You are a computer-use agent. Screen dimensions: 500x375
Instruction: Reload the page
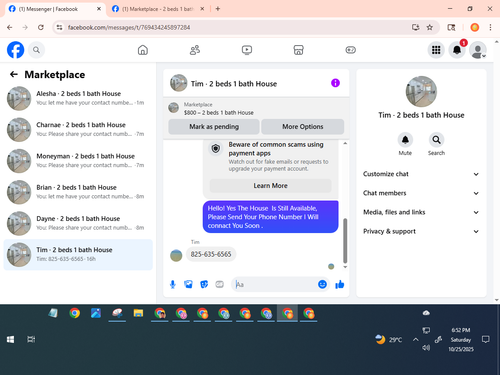[41, 27]
